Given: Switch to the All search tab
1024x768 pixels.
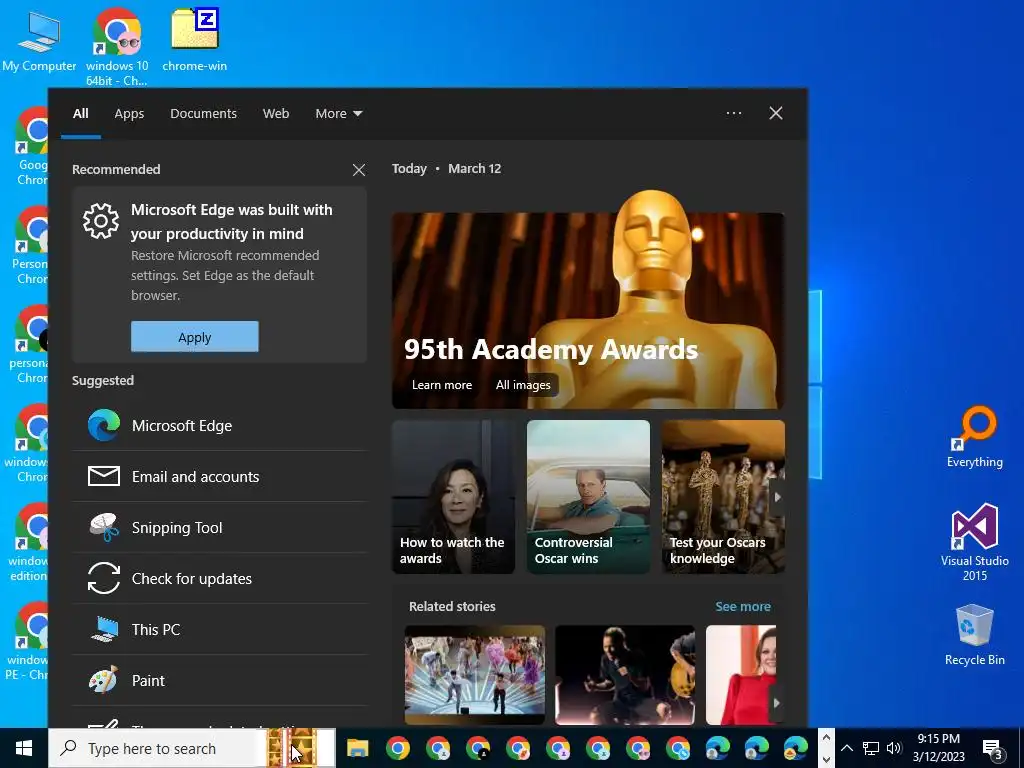Looking at the screenshot, I should click(x=81, y=114).
